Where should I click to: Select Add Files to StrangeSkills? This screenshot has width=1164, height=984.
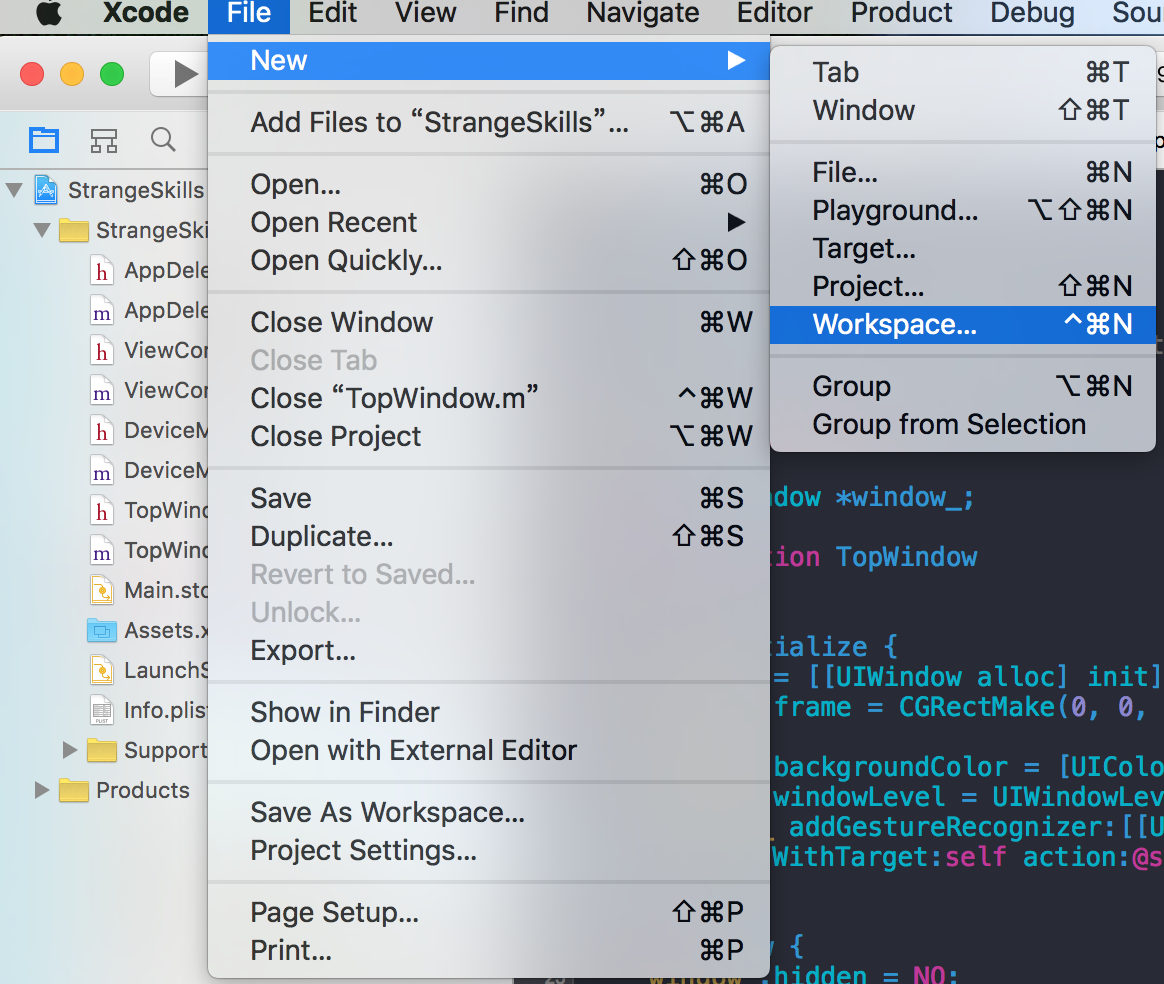pos(488,122)
